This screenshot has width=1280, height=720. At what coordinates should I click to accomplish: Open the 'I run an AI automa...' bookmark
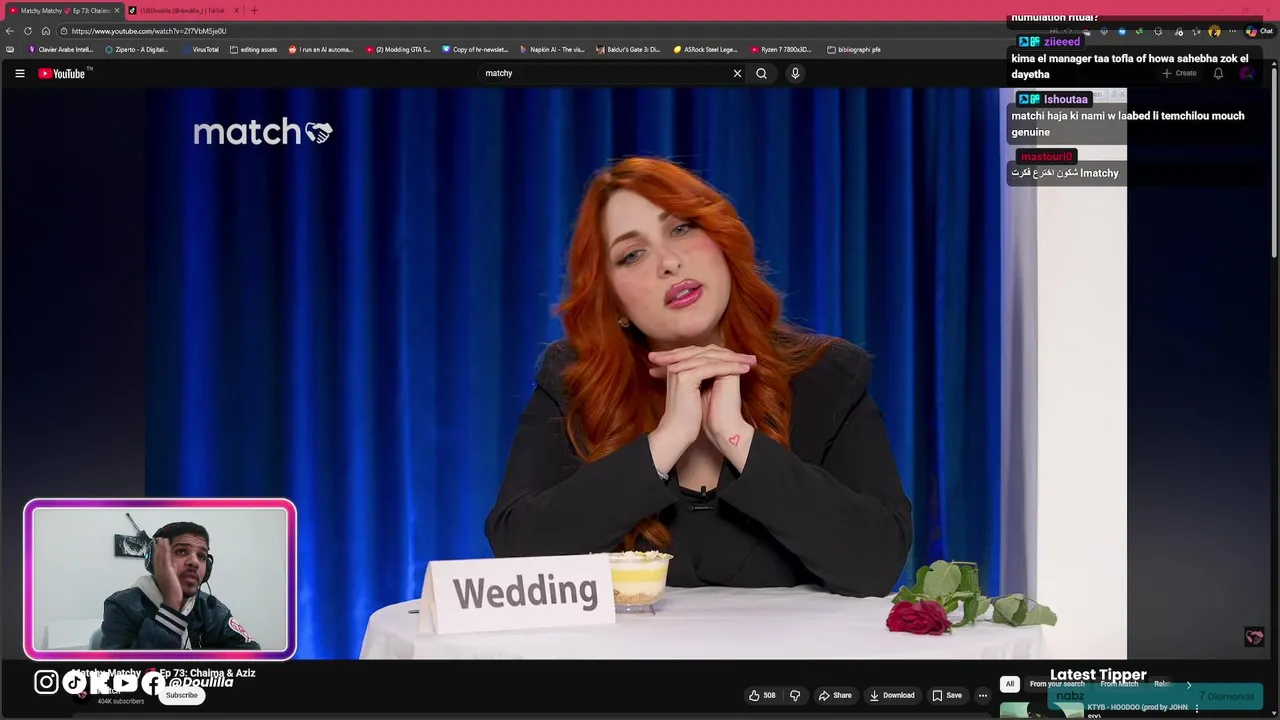pos(321,49)
